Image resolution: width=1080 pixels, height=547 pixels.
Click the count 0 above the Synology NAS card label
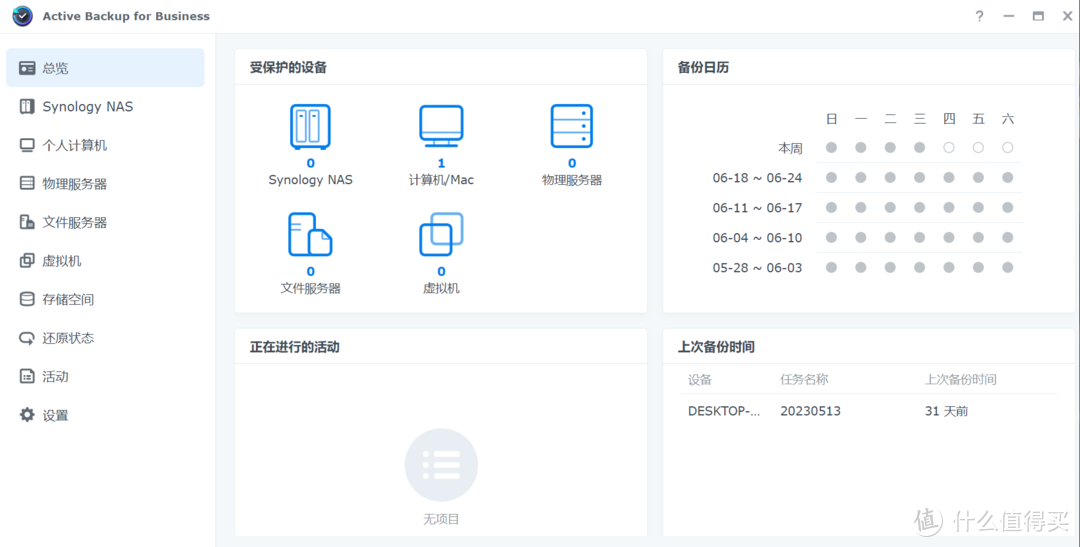click(x=311, y=163)
